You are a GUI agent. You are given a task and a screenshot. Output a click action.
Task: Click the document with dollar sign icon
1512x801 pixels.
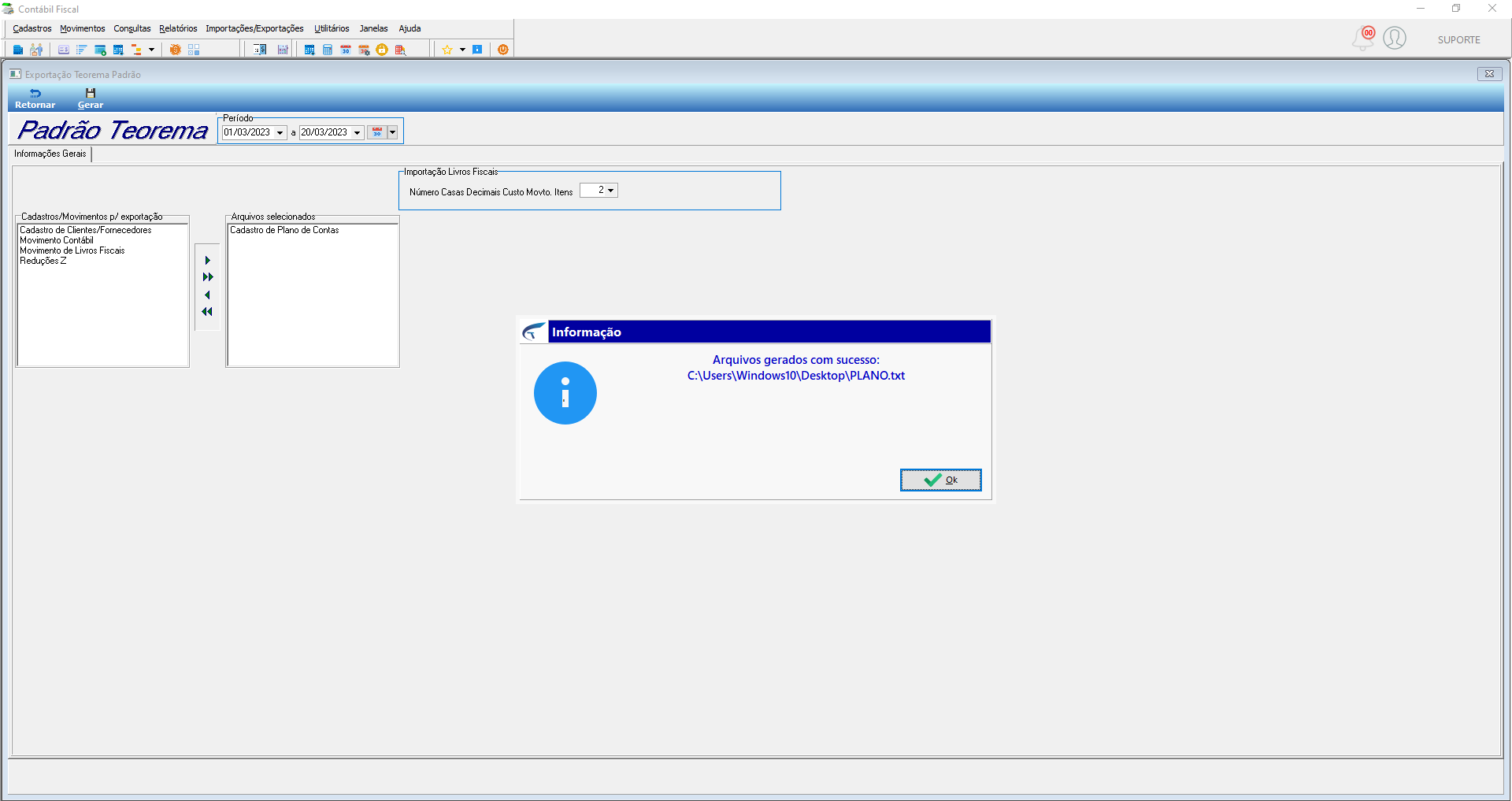[x=261, y=50]
